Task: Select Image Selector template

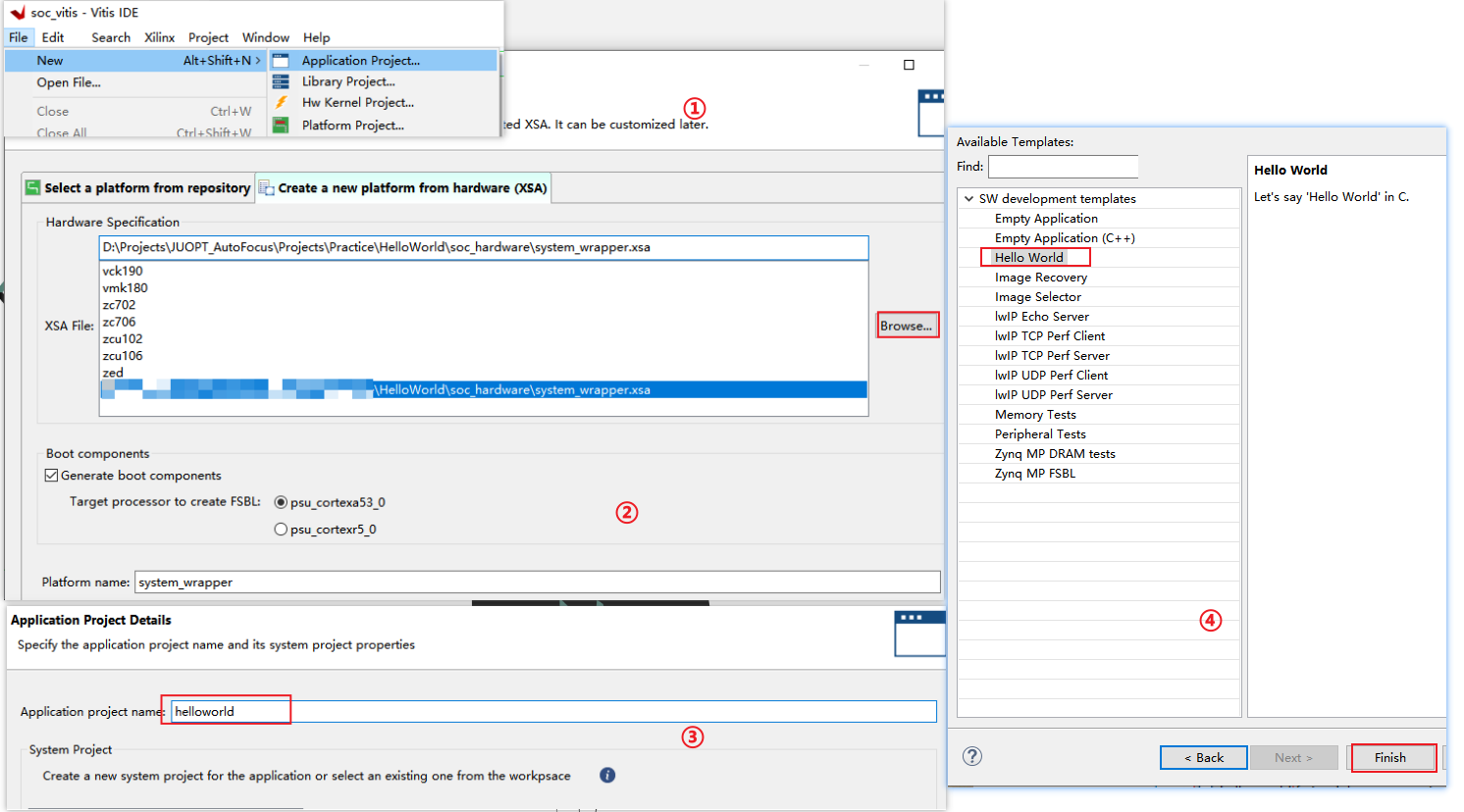Action: (x=1038, y=296)
